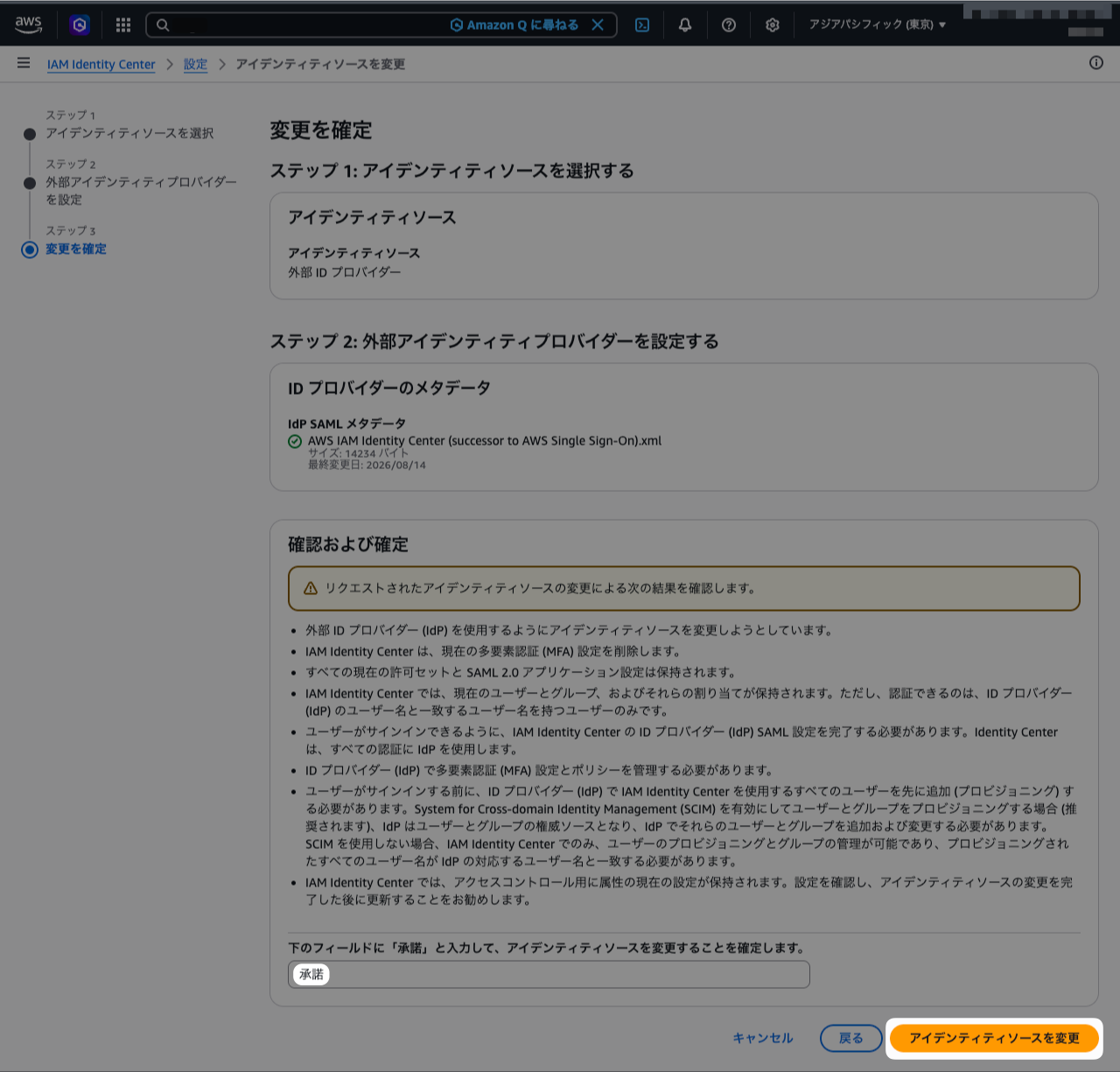Click the 確認および確定 heading
The width and height of the screenshot is (1120, 1072).
[x=348, y=544]
